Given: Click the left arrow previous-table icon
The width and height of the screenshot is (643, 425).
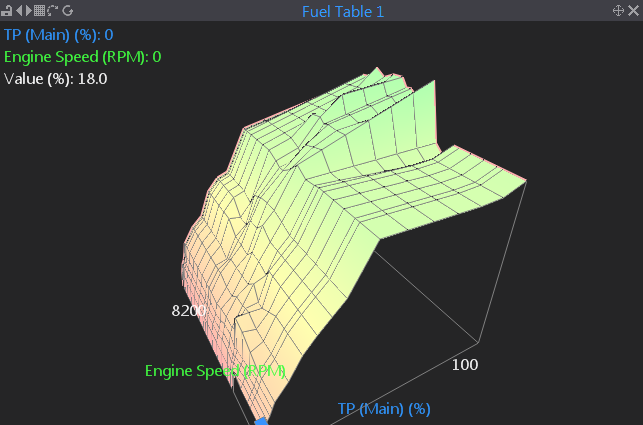Looking at the screenshot, I should pyautogui.click(x=19, y=11).
